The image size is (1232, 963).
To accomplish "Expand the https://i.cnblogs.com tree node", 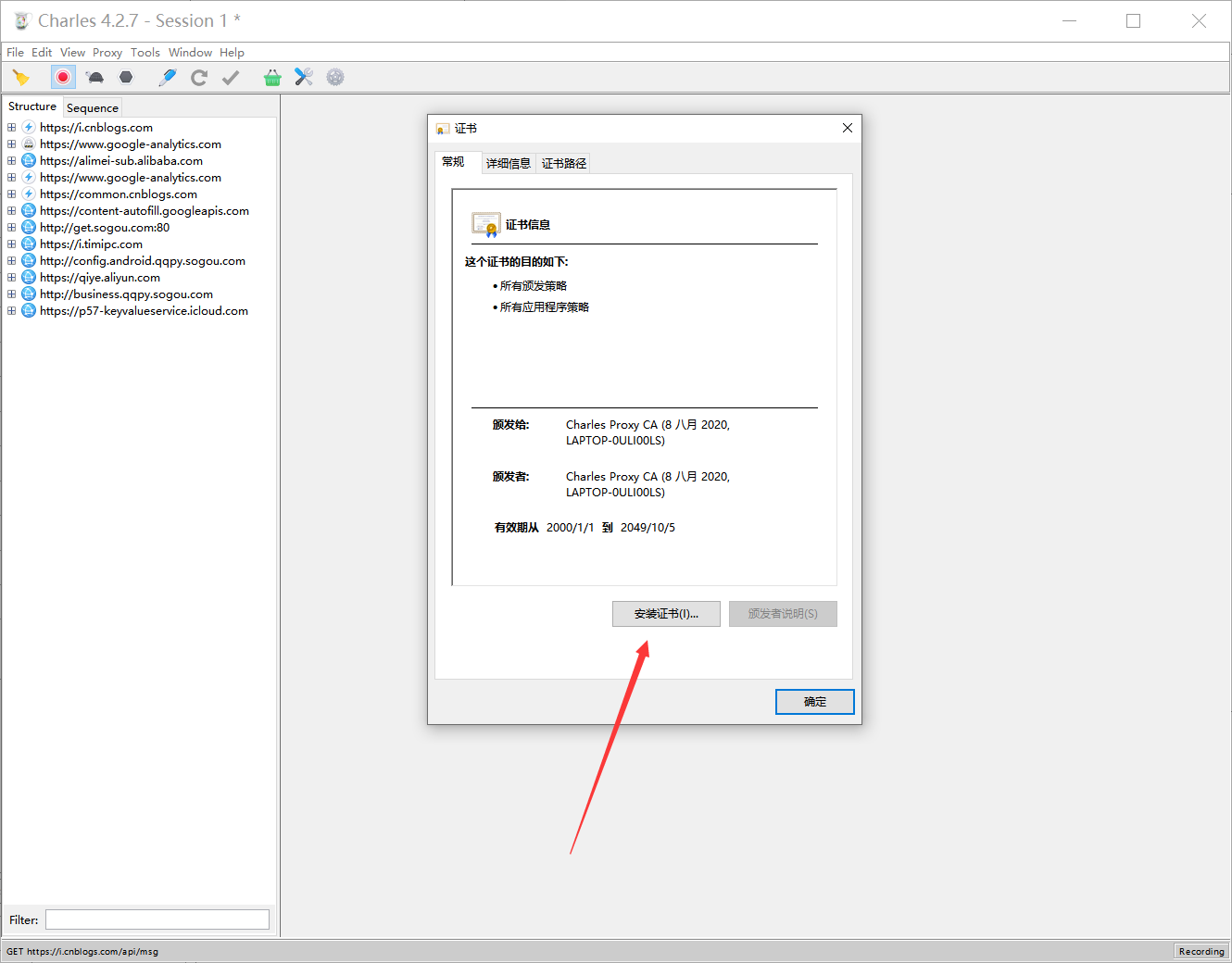I will pyautogui.click(x=11, y=128).
